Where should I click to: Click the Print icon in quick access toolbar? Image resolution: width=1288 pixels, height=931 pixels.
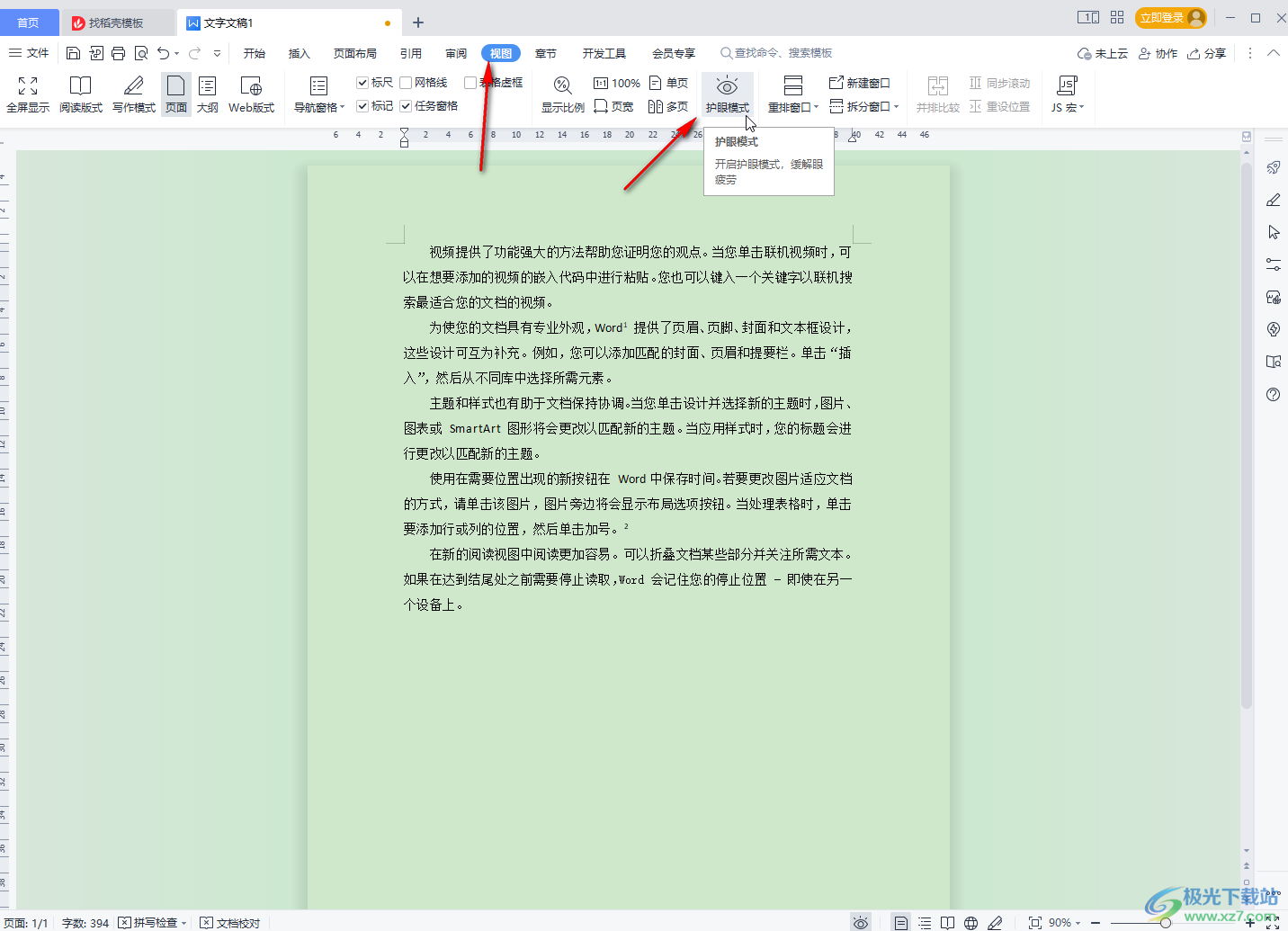tap(119, 53)
